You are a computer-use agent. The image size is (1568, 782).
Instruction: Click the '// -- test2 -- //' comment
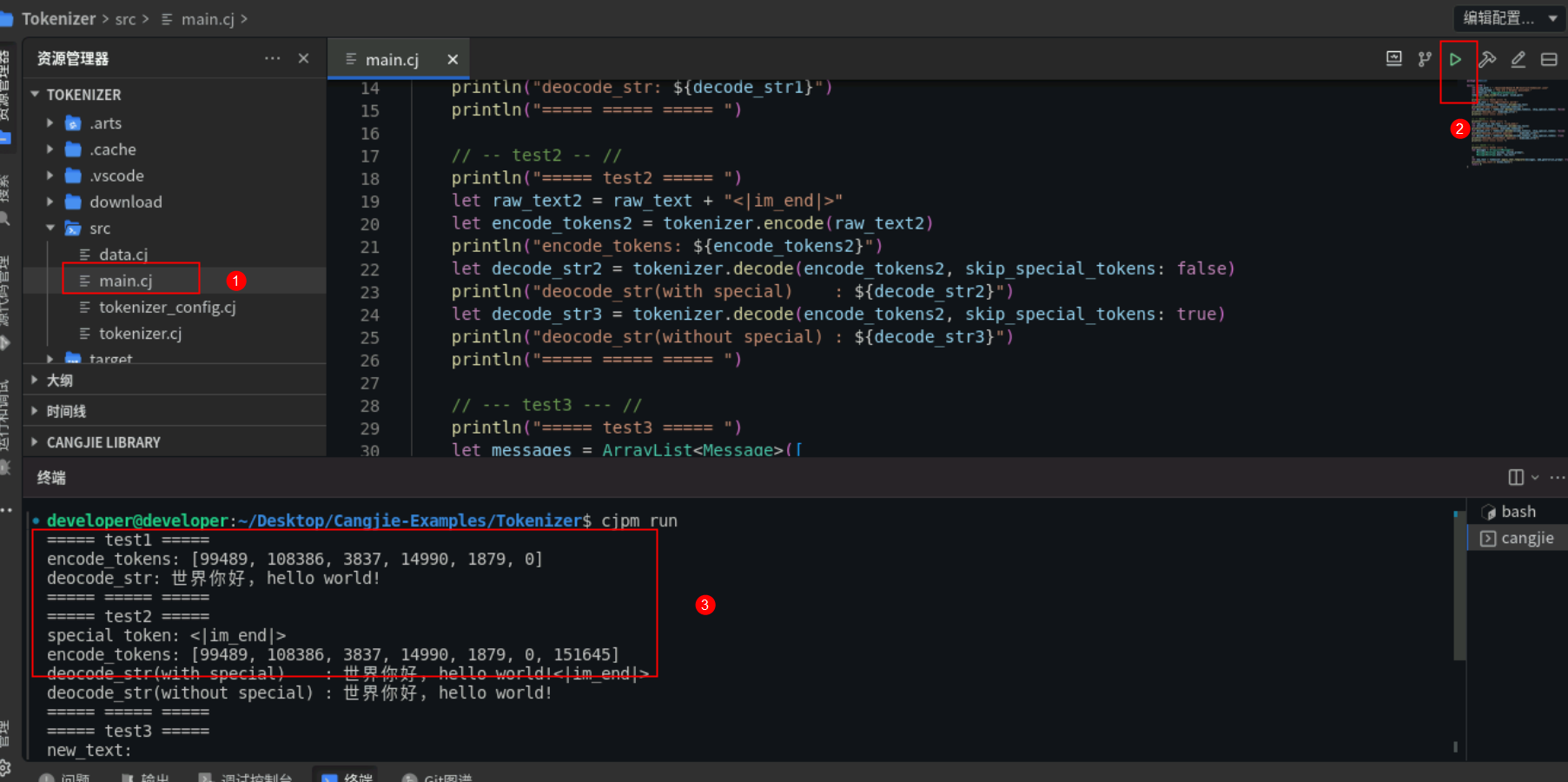[537, 156]
